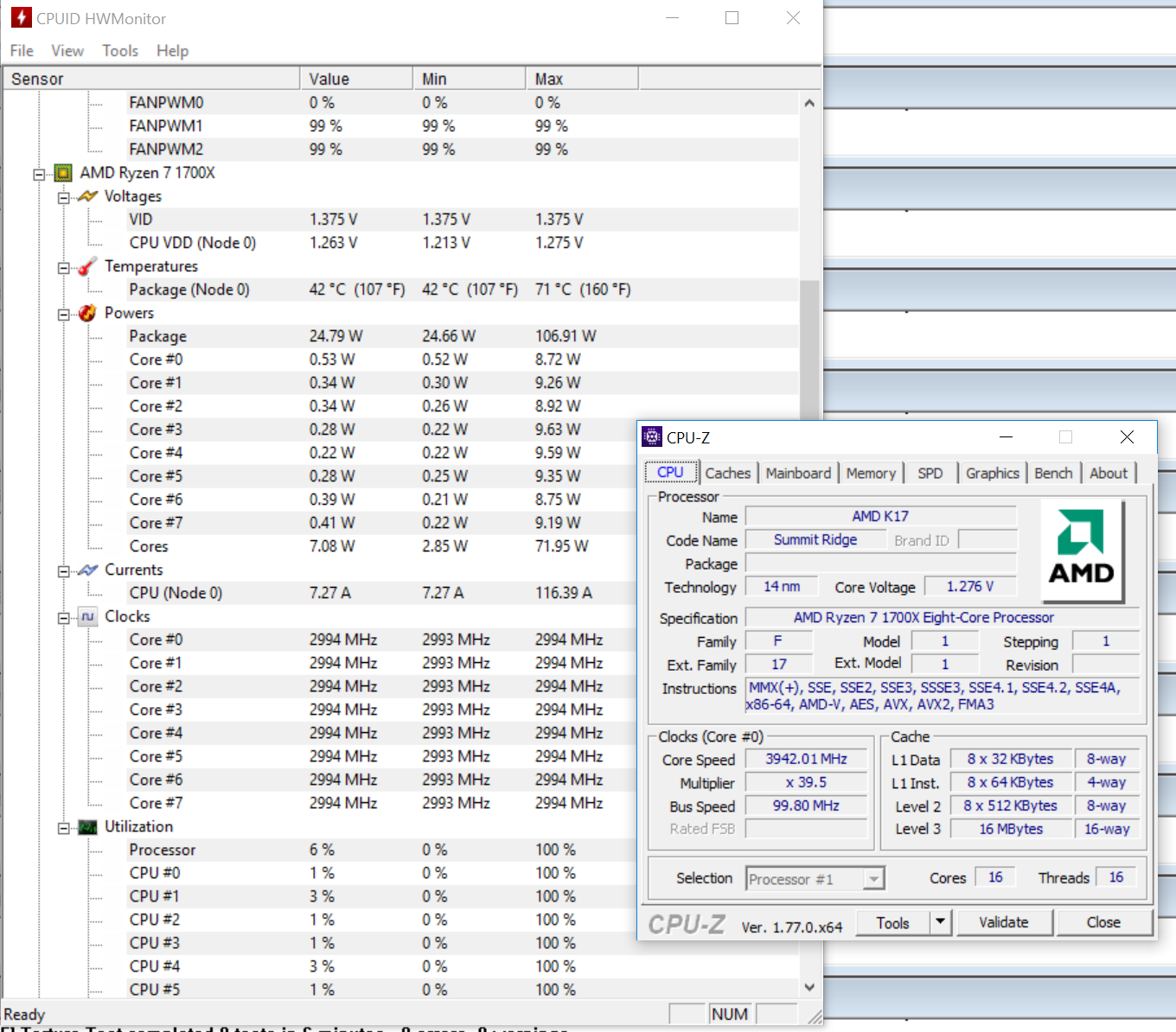
Task: Click the Powers flame icon
Action: click(87, 313)
